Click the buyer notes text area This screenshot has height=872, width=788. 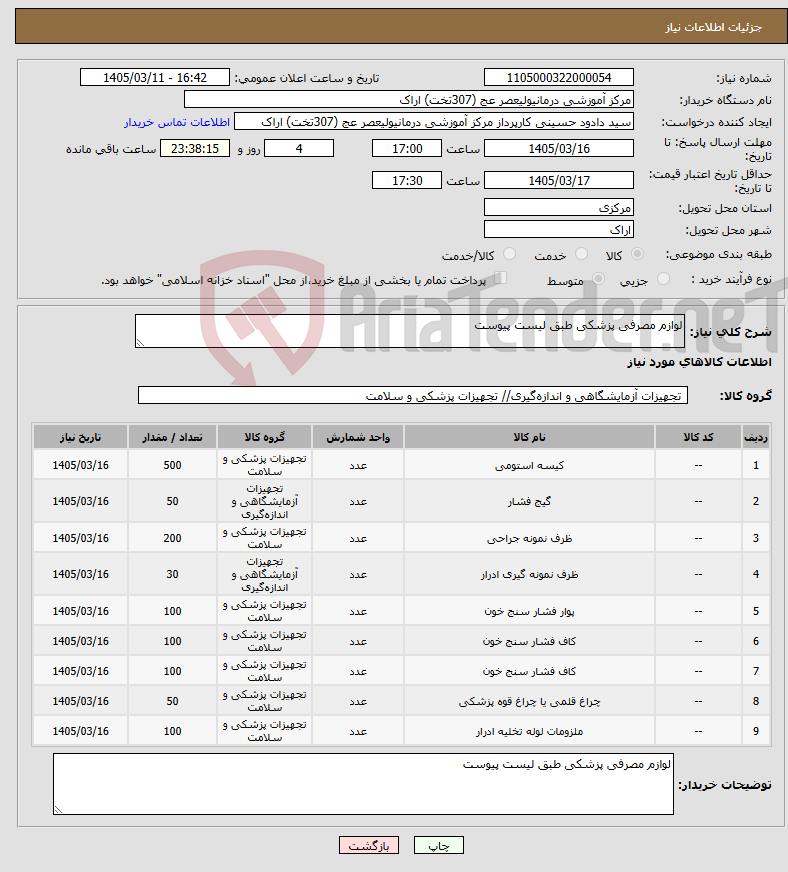[x=363, y=784]
